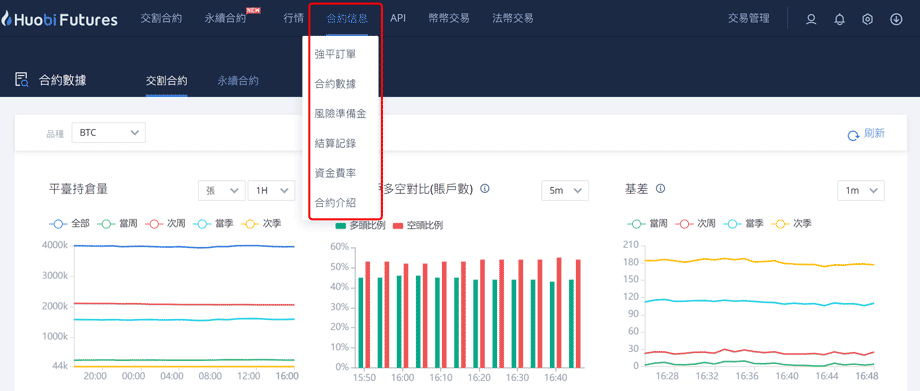Toggle 次周 series in 基差 legend
The image size is (920, 391).
(x=695, y=224)
